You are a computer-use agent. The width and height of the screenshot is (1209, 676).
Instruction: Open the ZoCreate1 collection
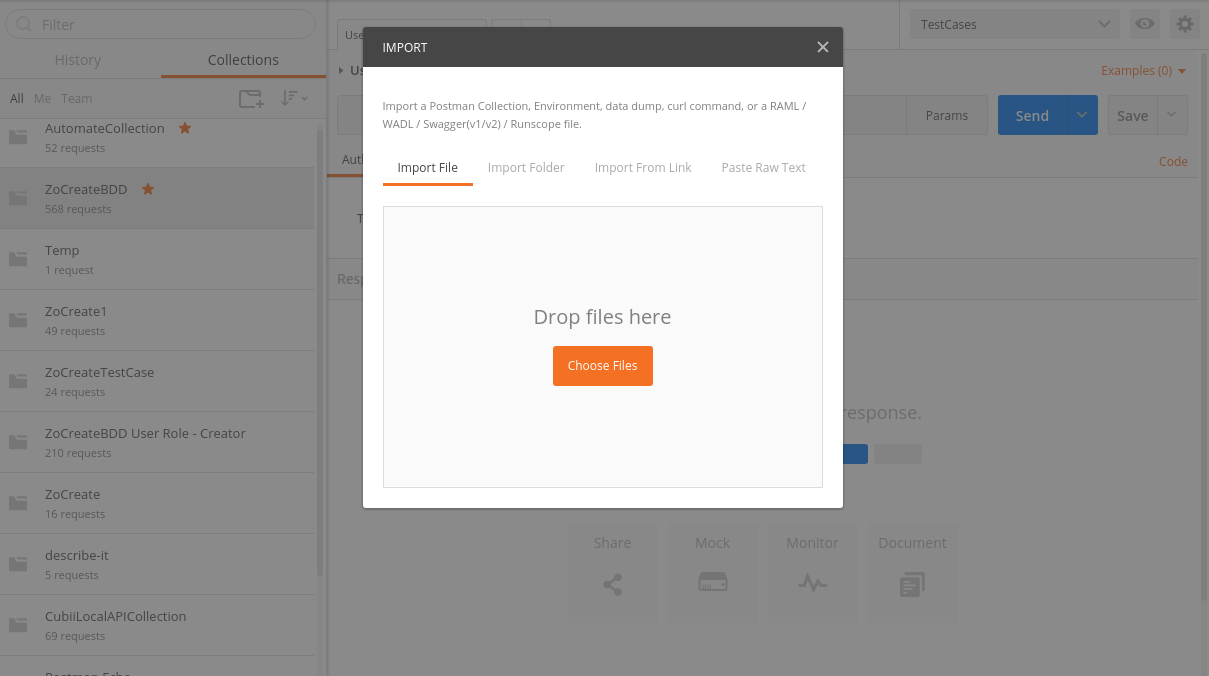(x=158, y=320)
